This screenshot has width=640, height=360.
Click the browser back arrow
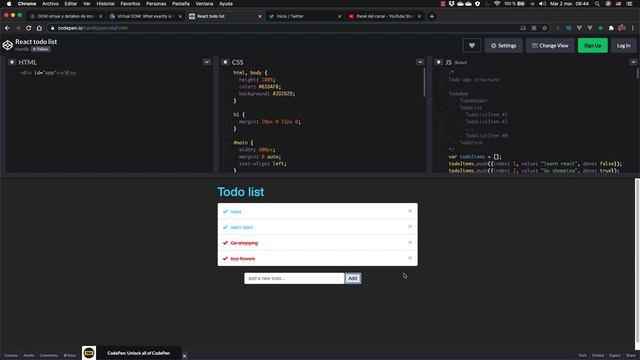click(x=7, y=28)
